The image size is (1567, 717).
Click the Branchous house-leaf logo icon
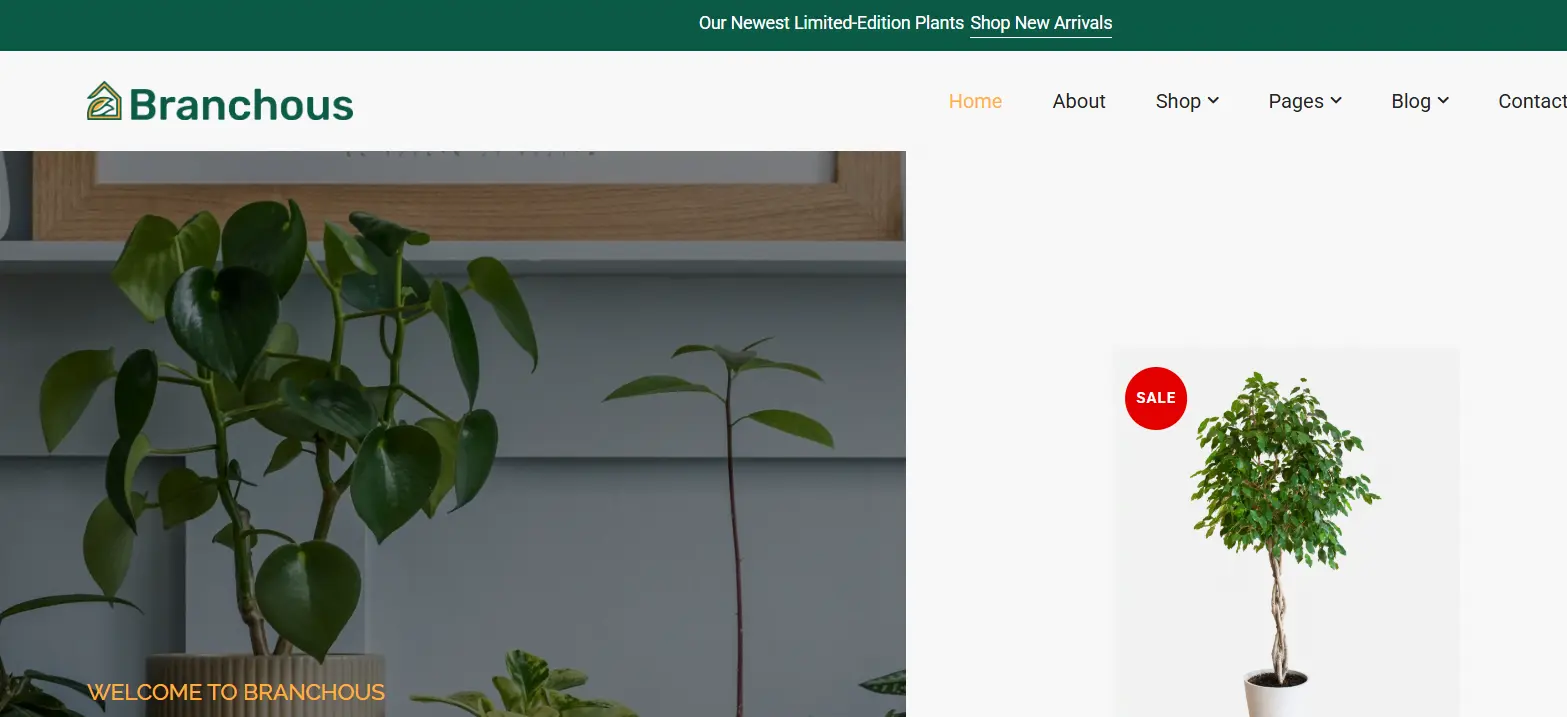[104, 101]
